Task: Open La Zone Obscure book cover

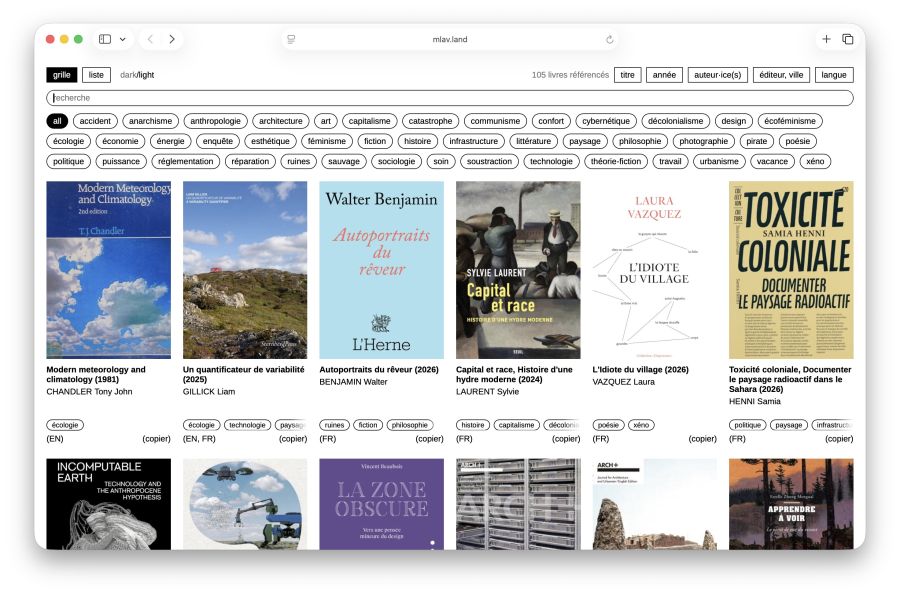Action: coord(382,504)
